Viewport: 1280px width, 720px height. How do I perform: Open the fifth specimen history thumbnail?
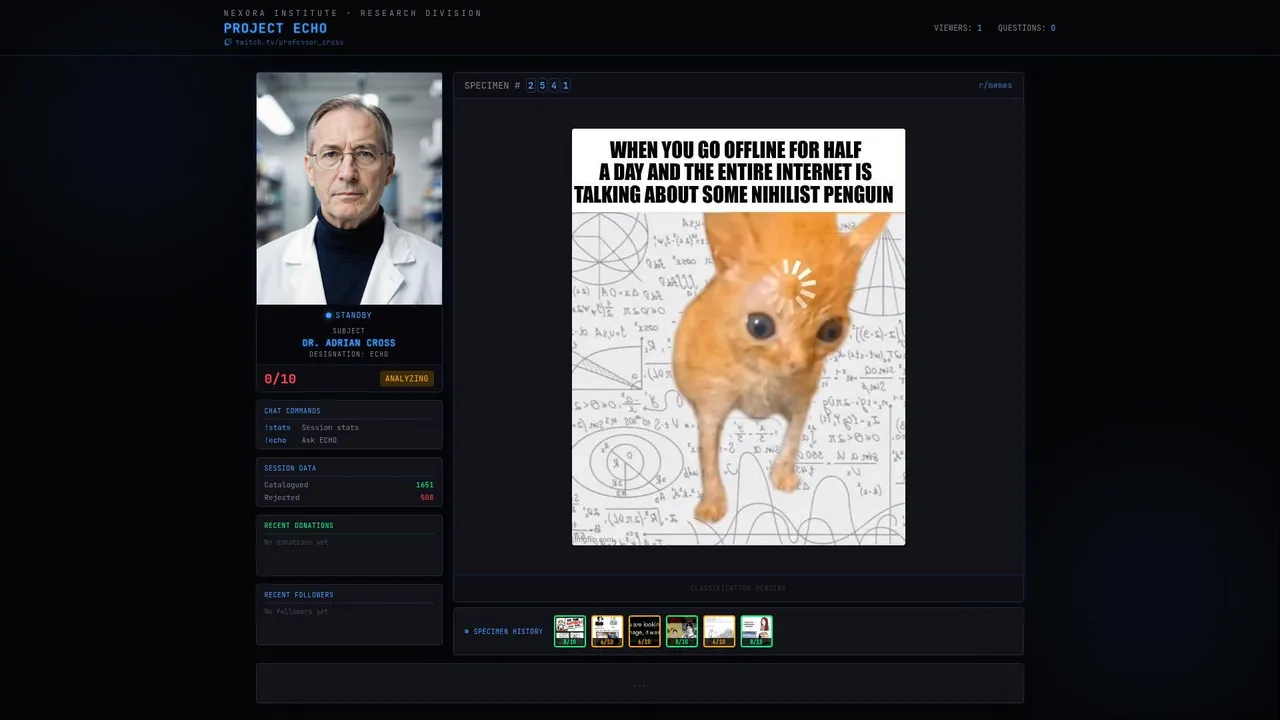[719, 631]
